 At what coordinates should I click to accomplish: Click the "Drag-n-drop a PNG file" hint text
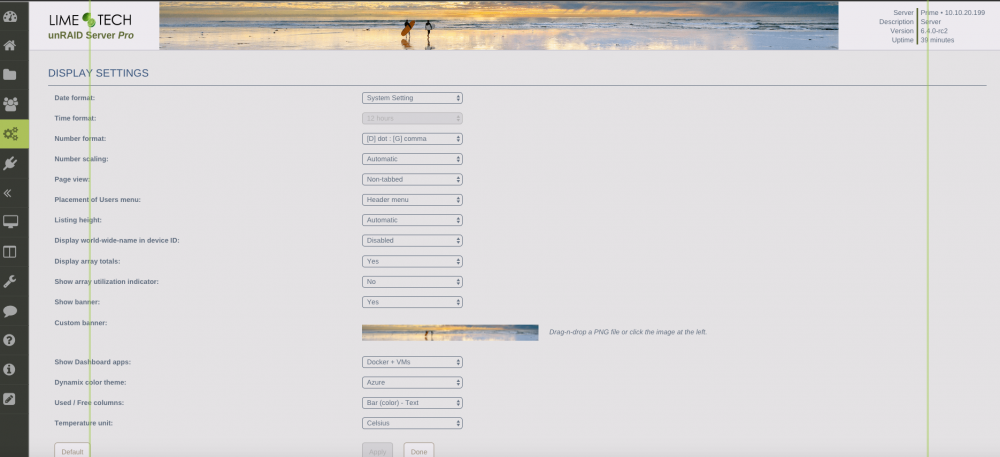pos(628,332)
